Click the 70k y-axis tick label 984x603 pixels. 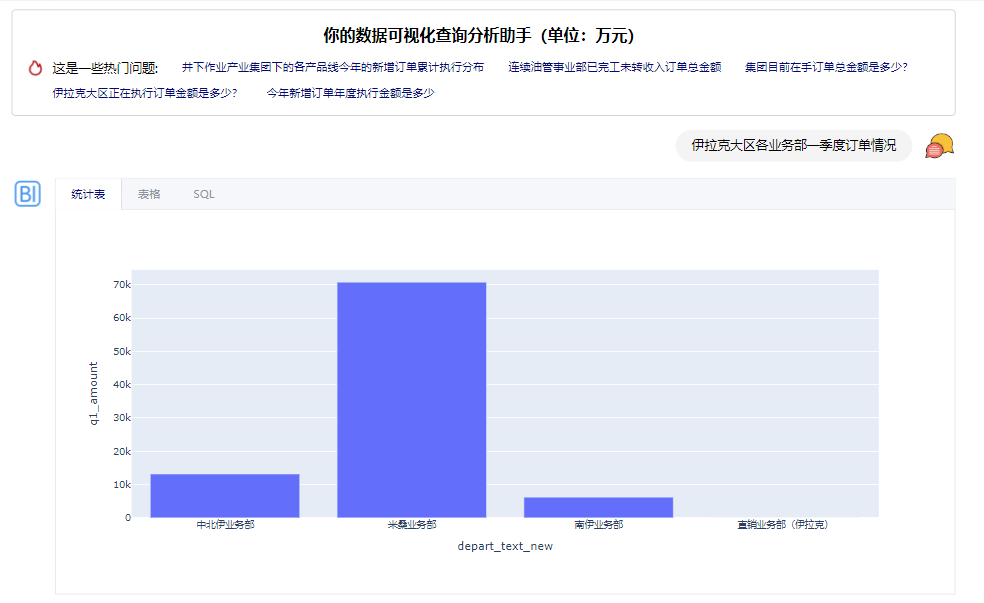(122, 285)
